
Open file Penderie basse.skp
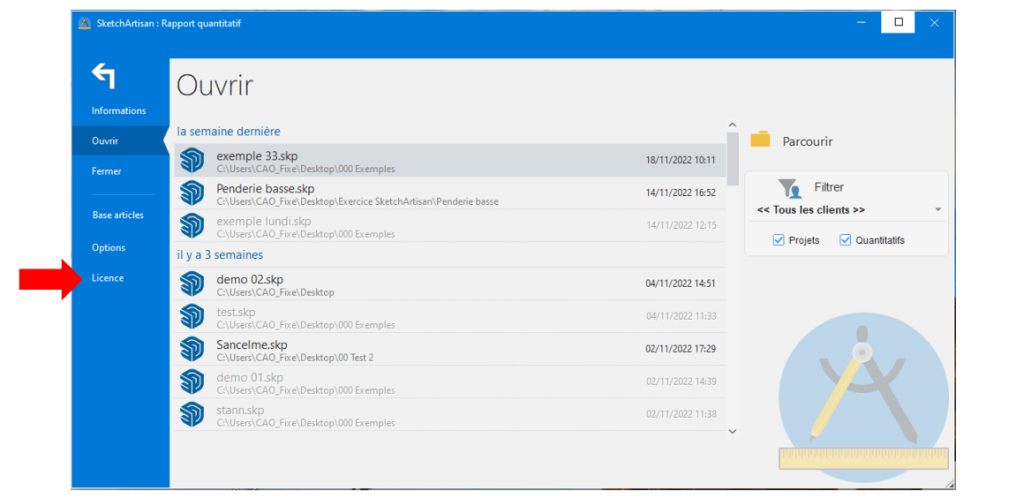(450, 193)
